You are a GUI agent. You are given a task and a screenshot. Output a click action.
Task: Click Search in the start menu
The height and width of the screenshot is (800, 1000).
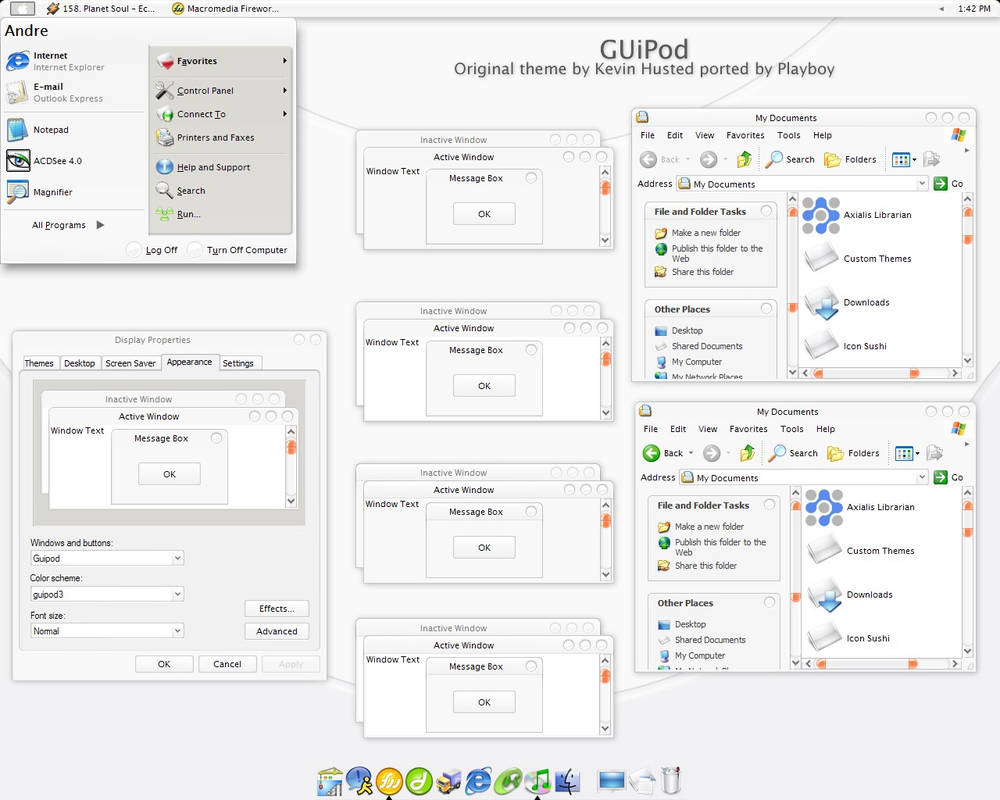180,191
